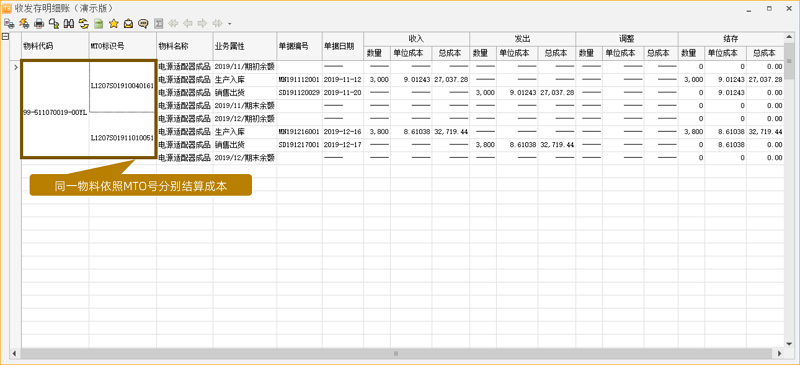This screenshot has height=365, width=800.
Task: Go to last record double-right arrow
Action: (x=218, y=23)
